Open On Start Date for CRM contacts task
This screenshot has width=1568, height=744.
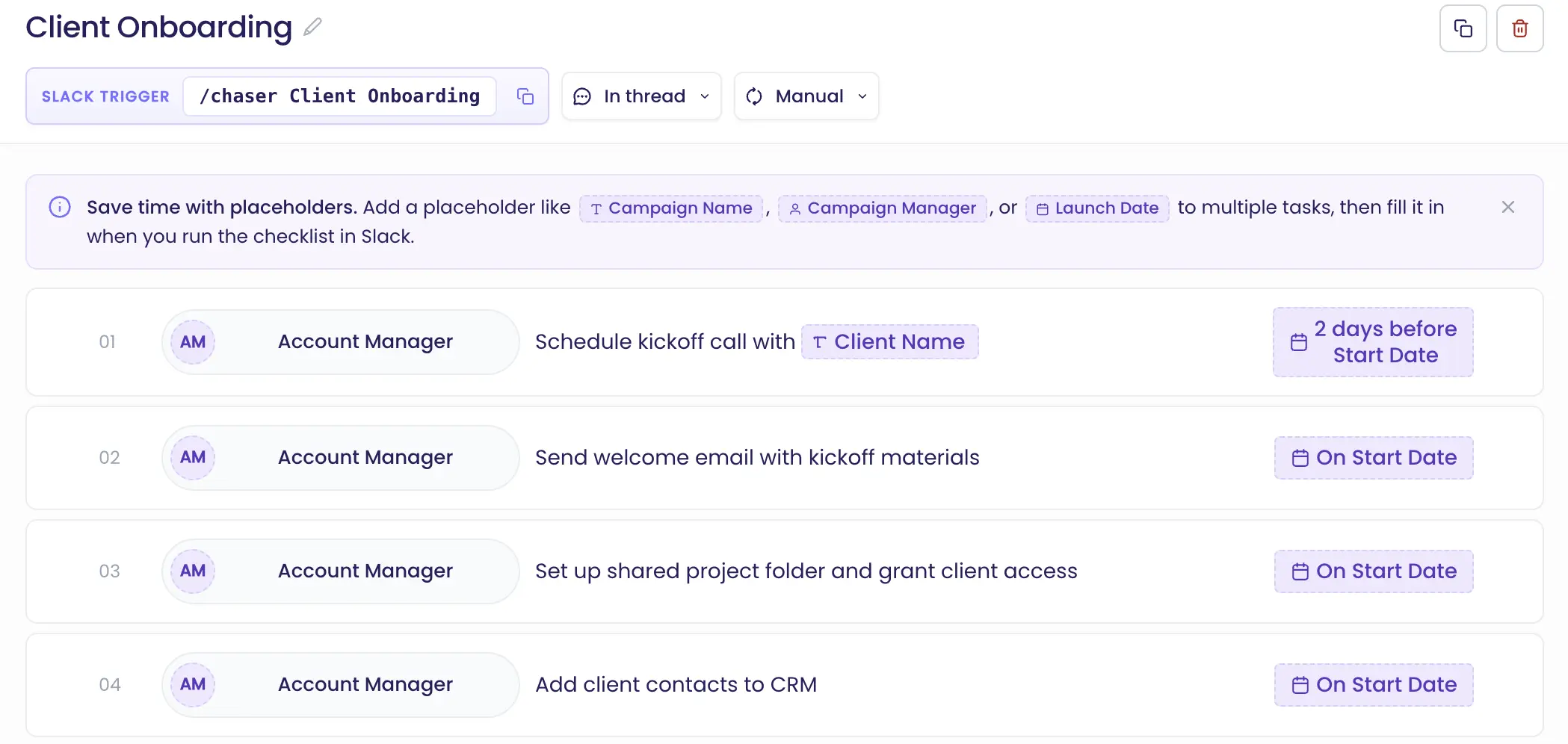1374,685
